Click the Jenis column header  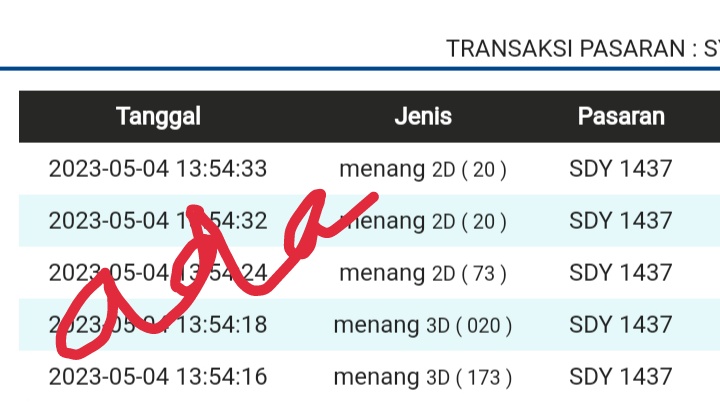pos(423,116)
